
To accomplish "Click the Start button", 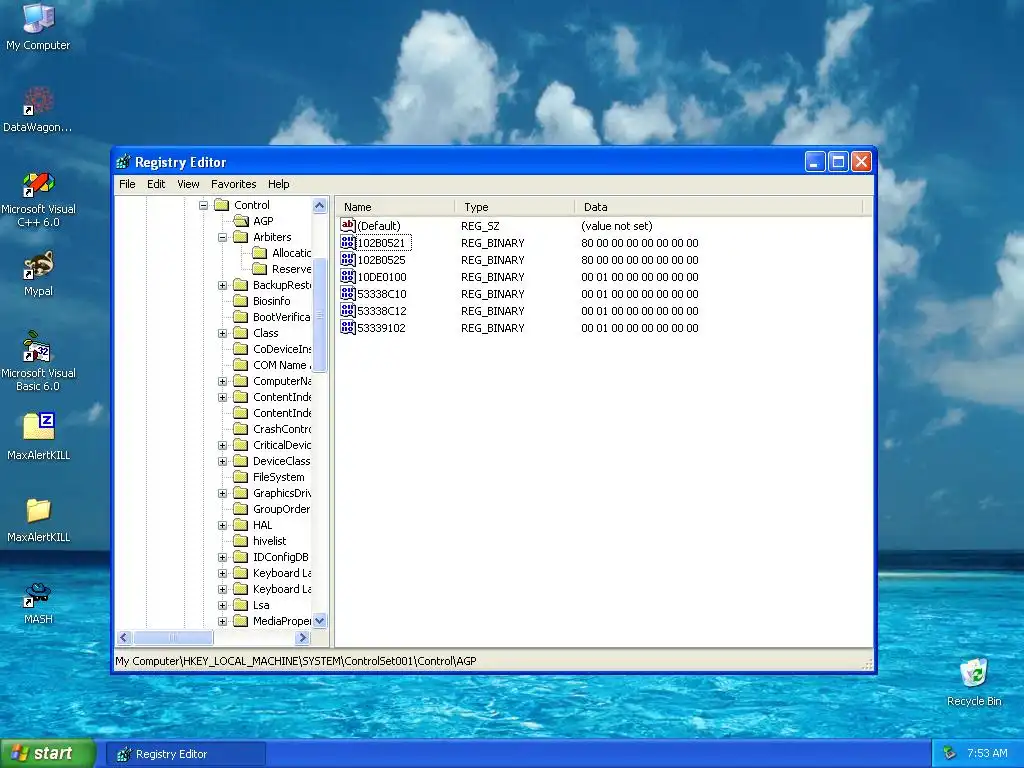I will click(x=48, y=754).
